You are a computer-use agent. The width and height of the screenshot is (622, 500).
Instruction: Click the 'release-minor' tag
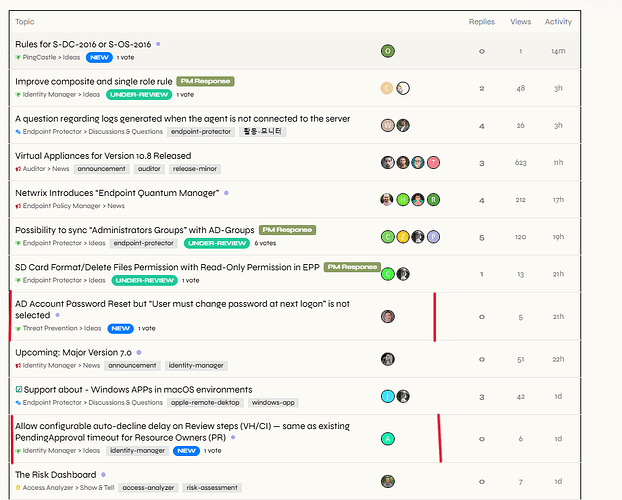coord(195,169)
